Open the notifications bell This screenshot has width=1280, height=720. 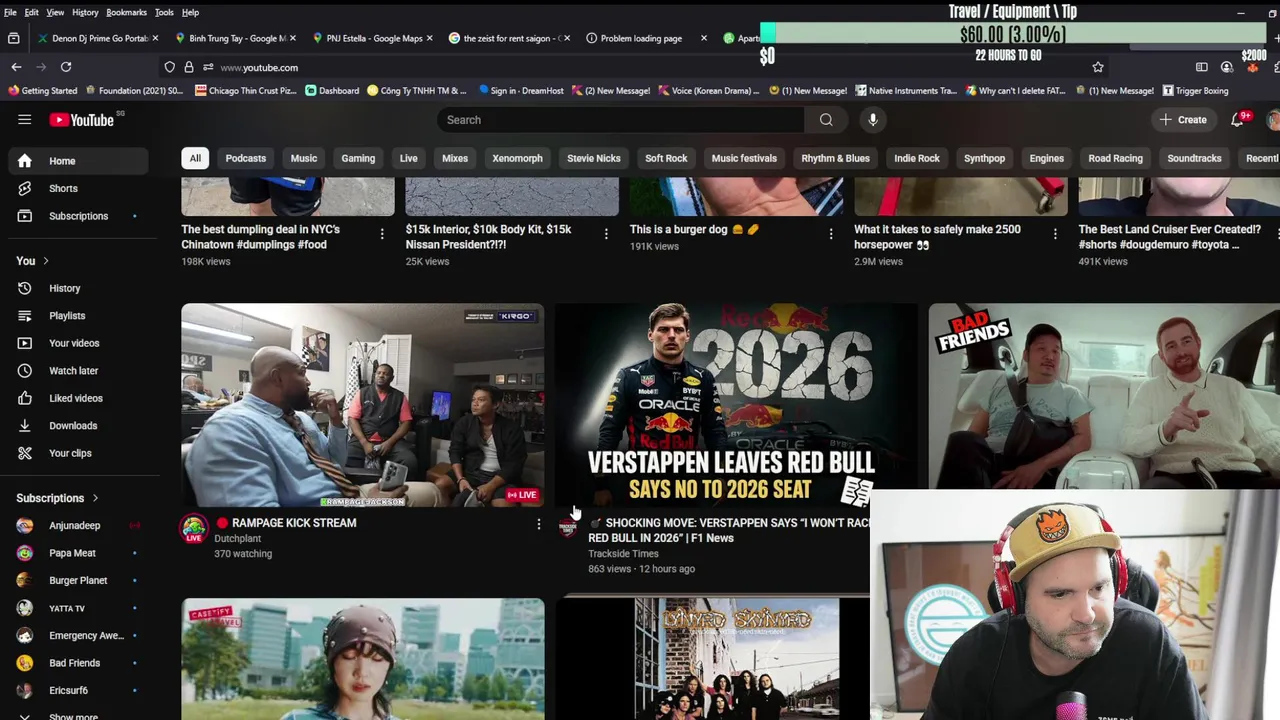point(1238,119)
